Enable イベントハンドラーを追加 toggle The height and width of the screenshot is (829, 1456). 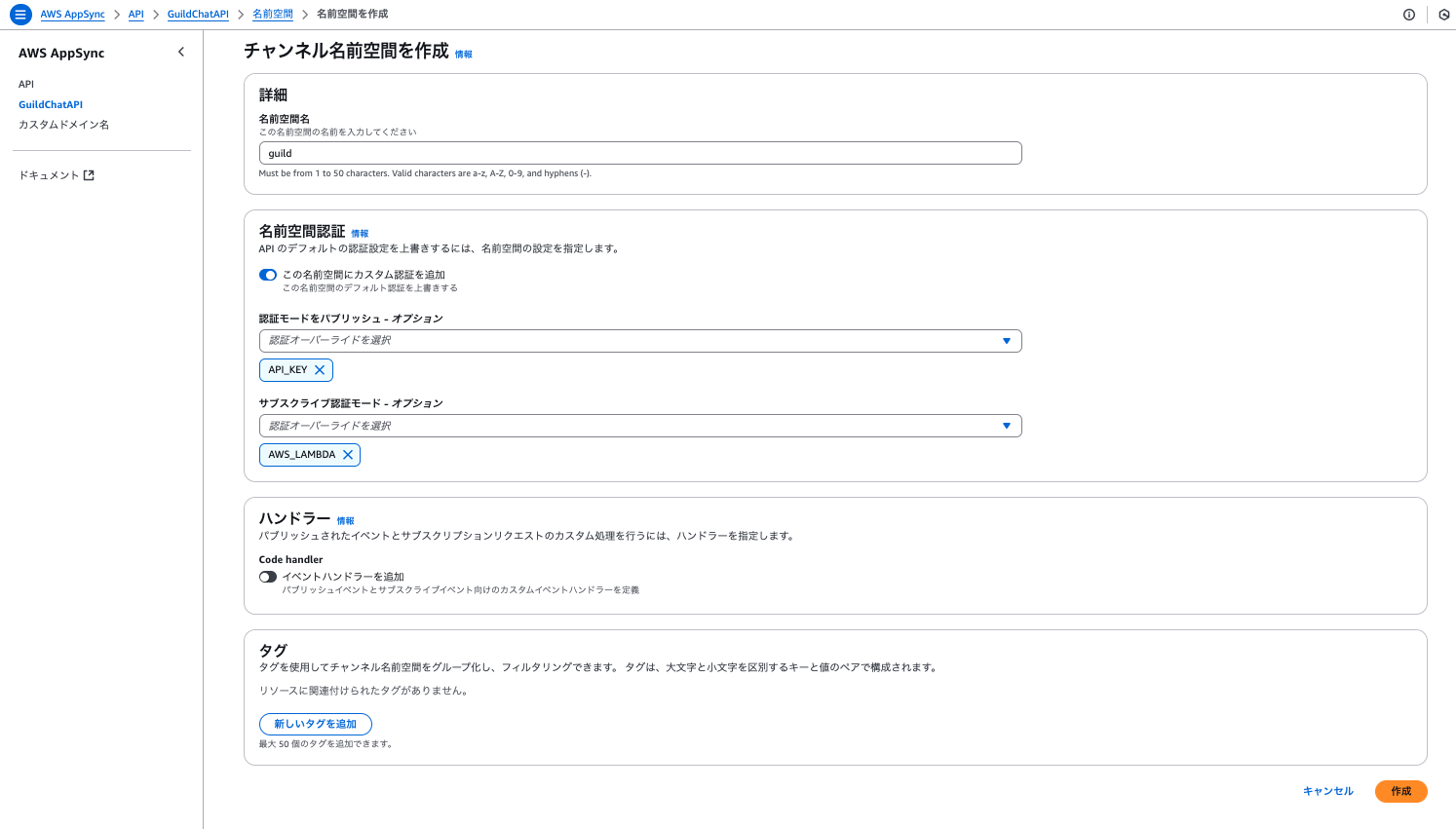click(x=268, y=577)
